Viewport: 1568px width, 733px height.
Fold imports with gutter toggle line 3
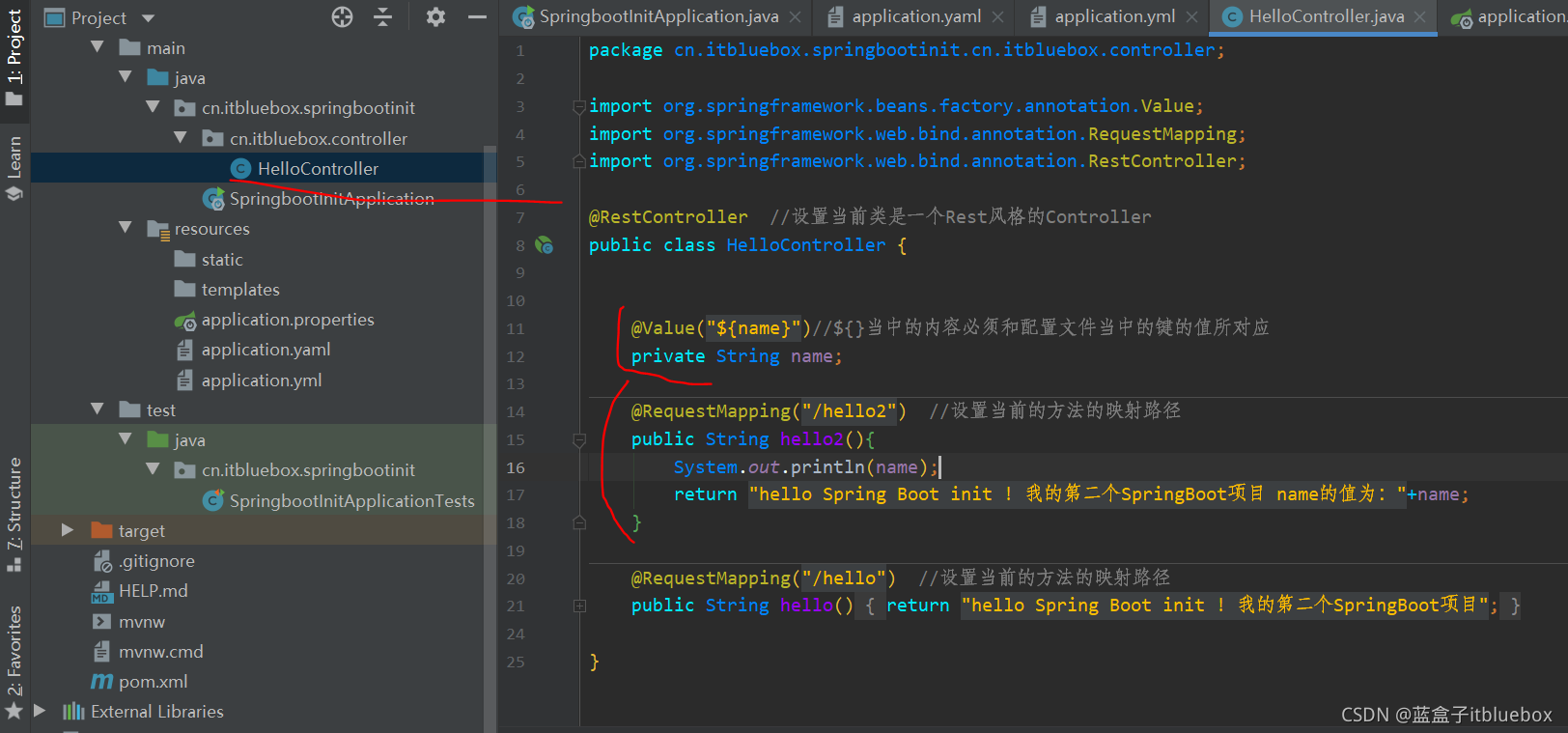tap(579, 106)
